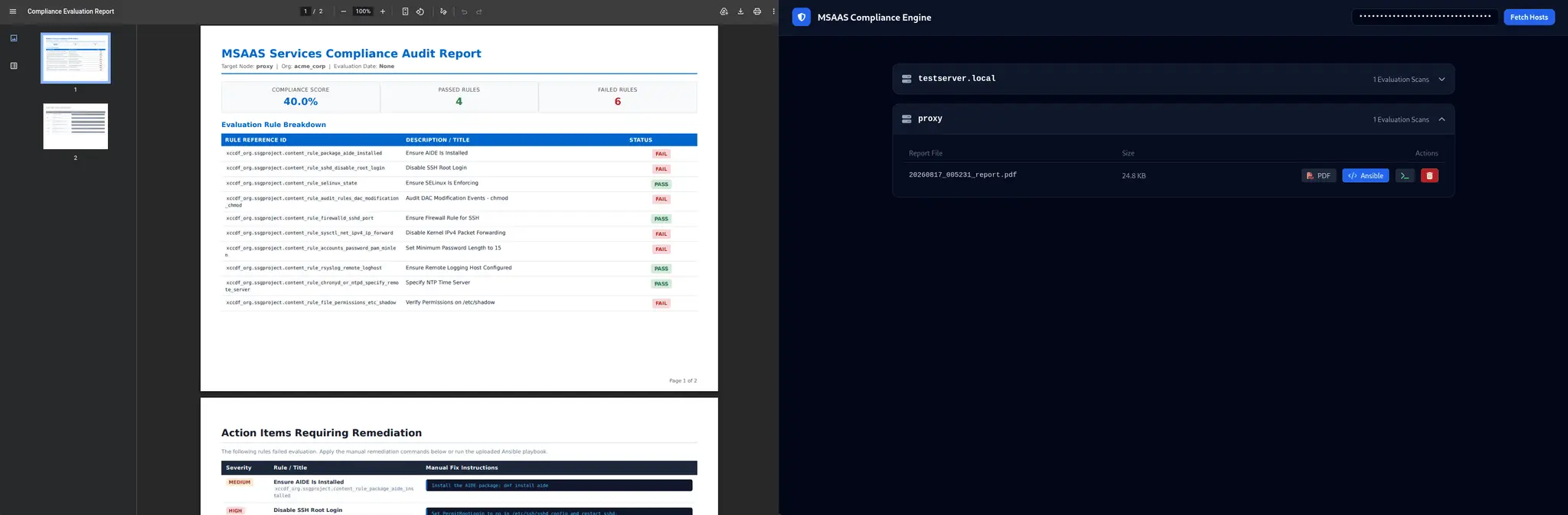The height and width of the screenshot is (515, 1568).
Task: Expand the testserver.local host scans
Action: click(x=1442, y=79)
